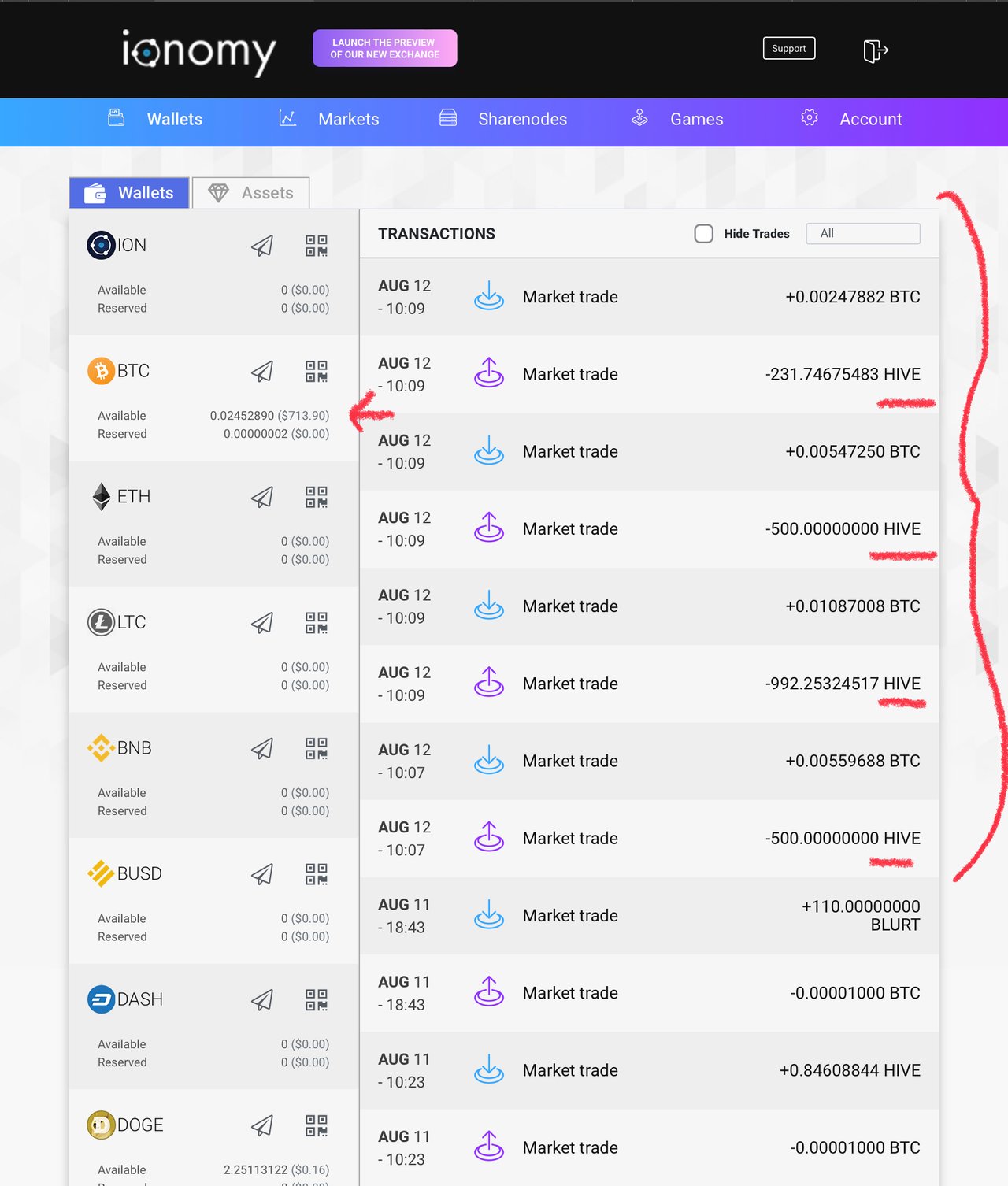Click the Bitcoin coin logo
This screenshot has height=1186, width=1008.
(x=101, y=371)
